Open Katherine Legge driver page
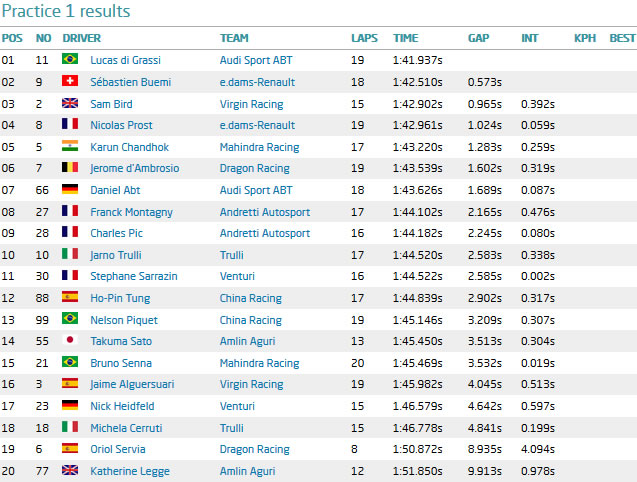The width and height of the screenshot is (637, 482). (x=130, y=471)
